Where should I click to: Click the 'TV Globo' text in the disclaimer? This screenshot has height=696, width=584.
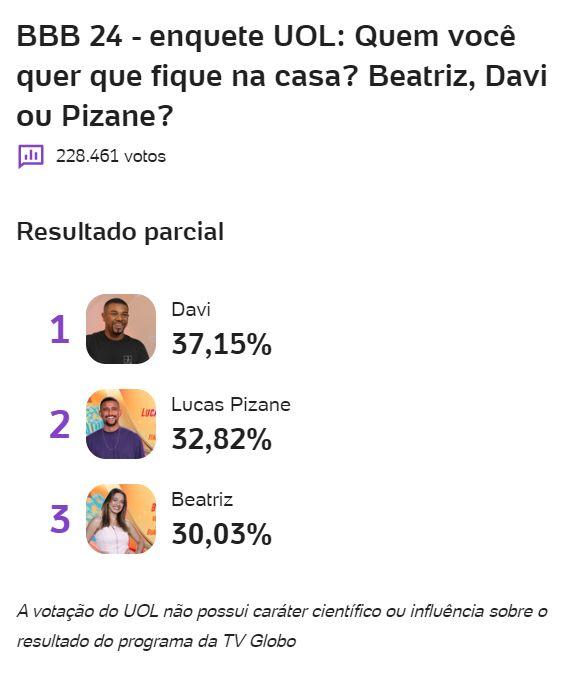pyautogui.click(x=259, y=641)
